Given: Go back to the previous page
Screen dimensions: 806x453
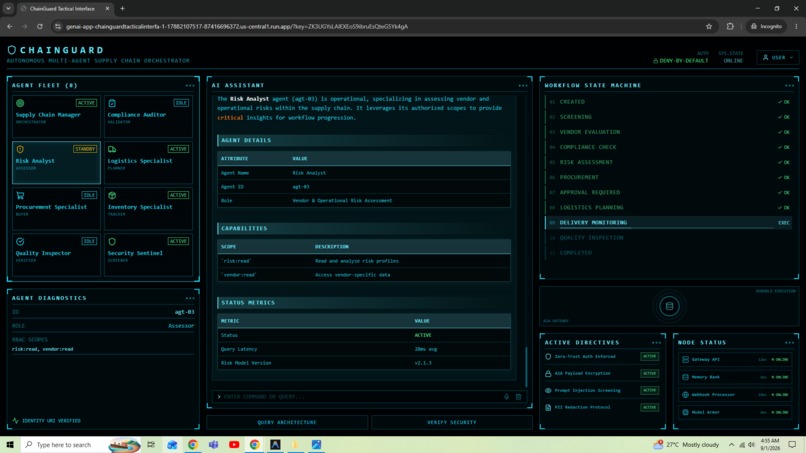Looking at the screenshot, I should [x=10, y=26].
